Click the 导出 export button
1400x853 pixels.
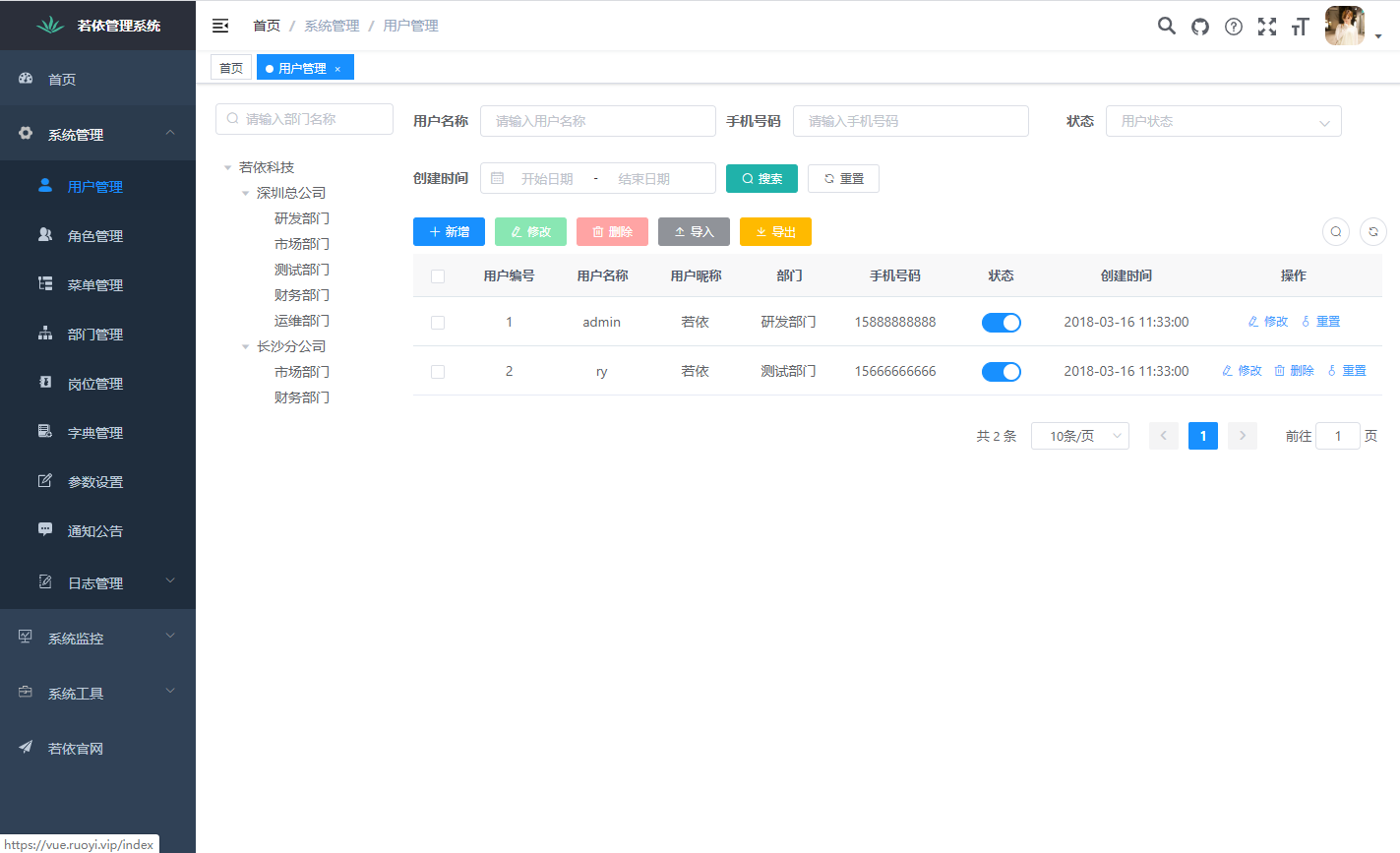[x=775, y=232]
